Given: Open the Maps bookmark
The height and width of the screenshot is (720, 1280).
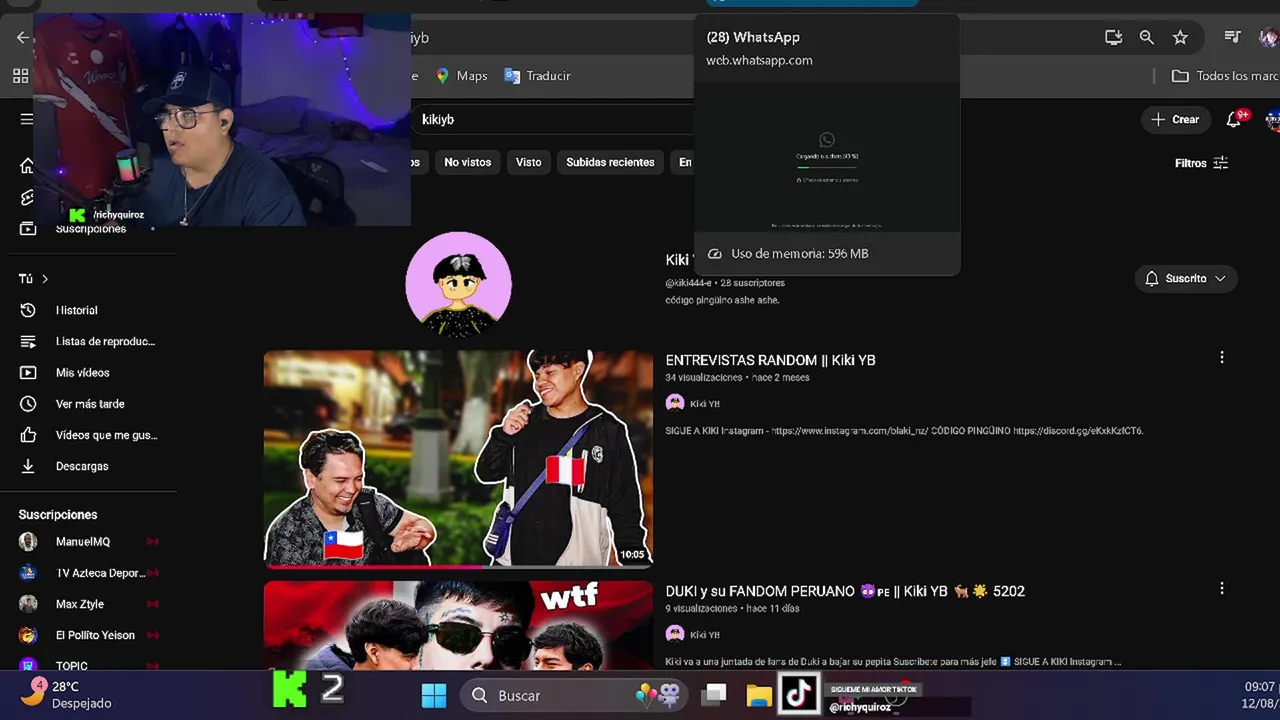Looking at the screenshot, I should pyautogui.click(x=461, y=76).
